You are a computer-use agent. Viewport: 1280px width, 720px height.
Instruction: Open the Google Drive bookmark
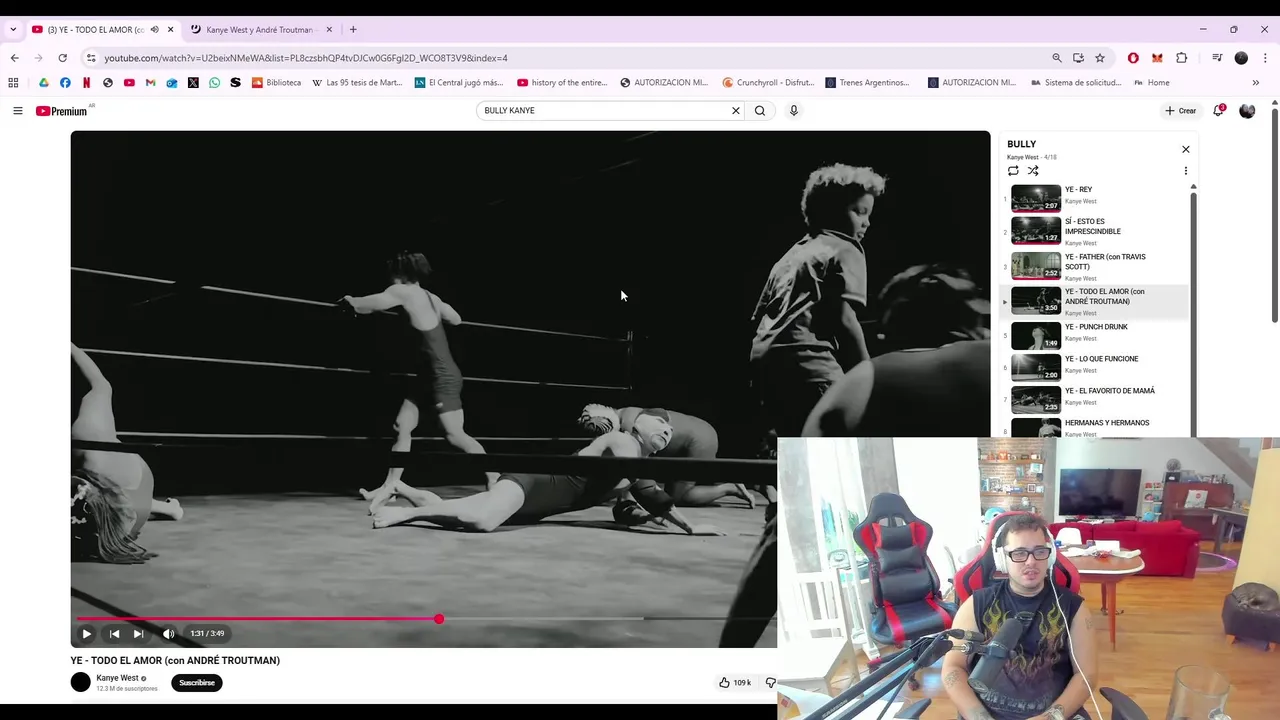[43, 83]
